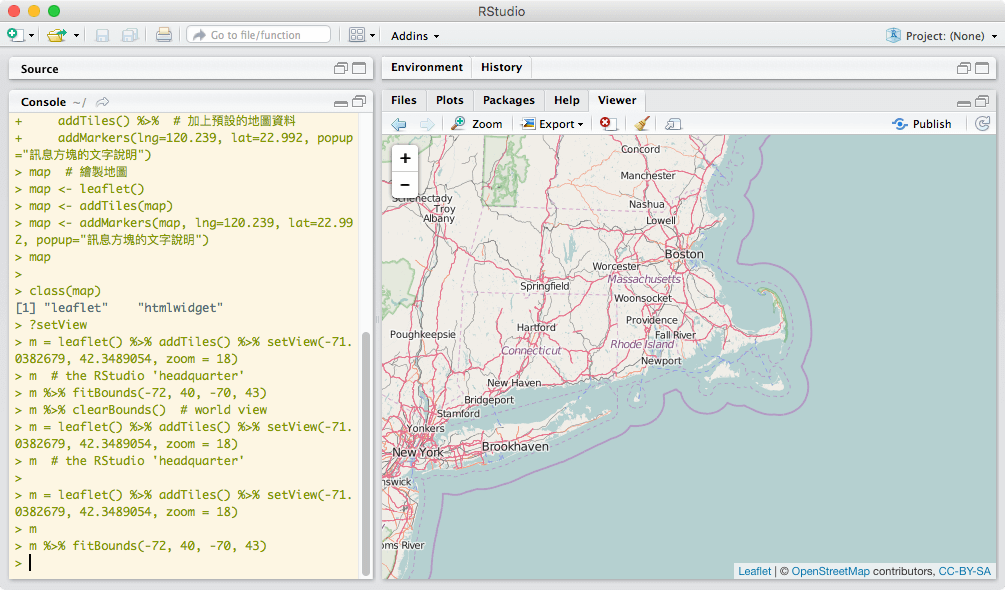Click the show in new window icon
The height and width of the screenshot is (590, 1005).
(x=673, y=124)
